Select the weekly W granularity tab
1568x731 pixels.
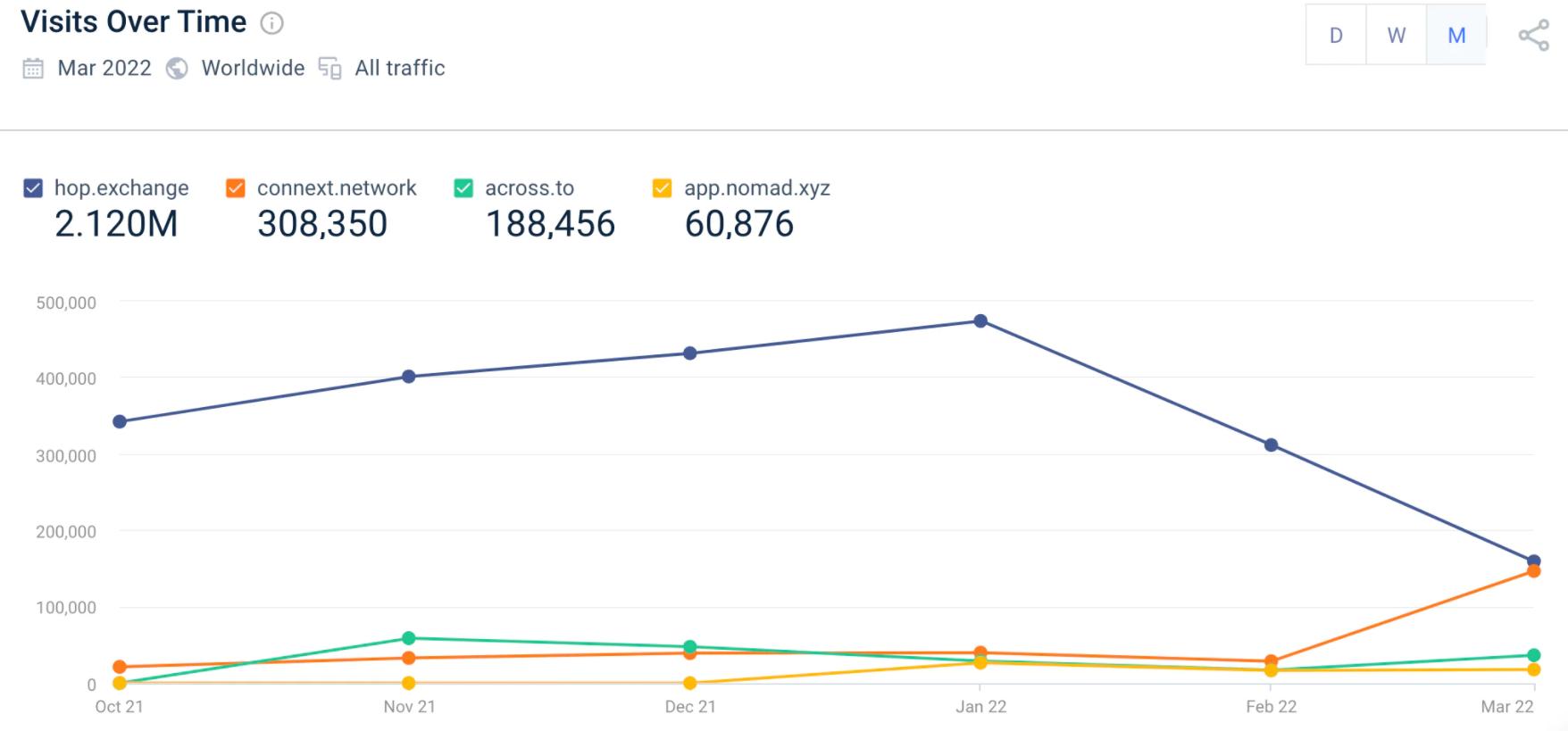[1397, 36]
